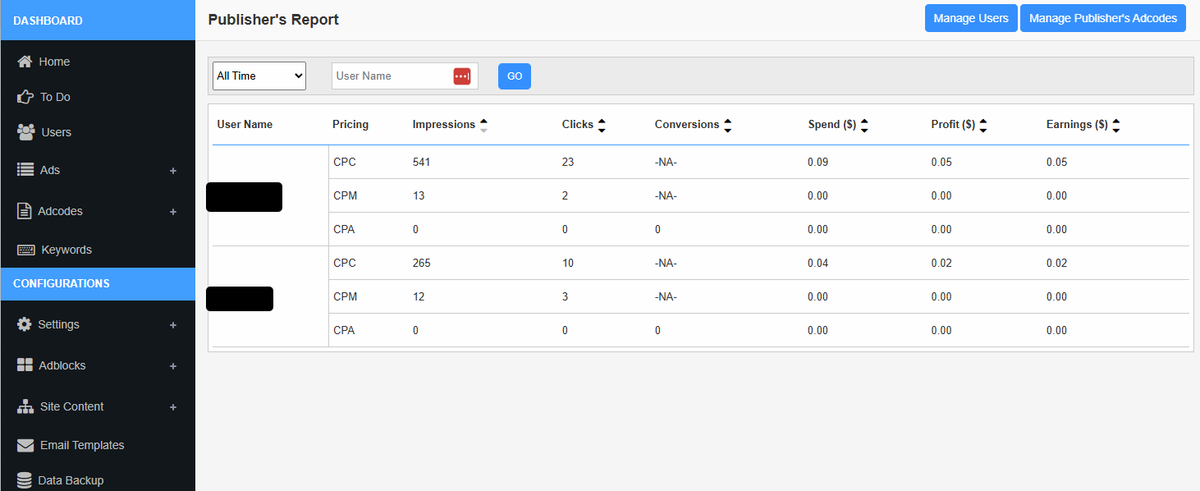Sort table by Profit ($) arrows
1200x491 pixels.
click(983, 125)
